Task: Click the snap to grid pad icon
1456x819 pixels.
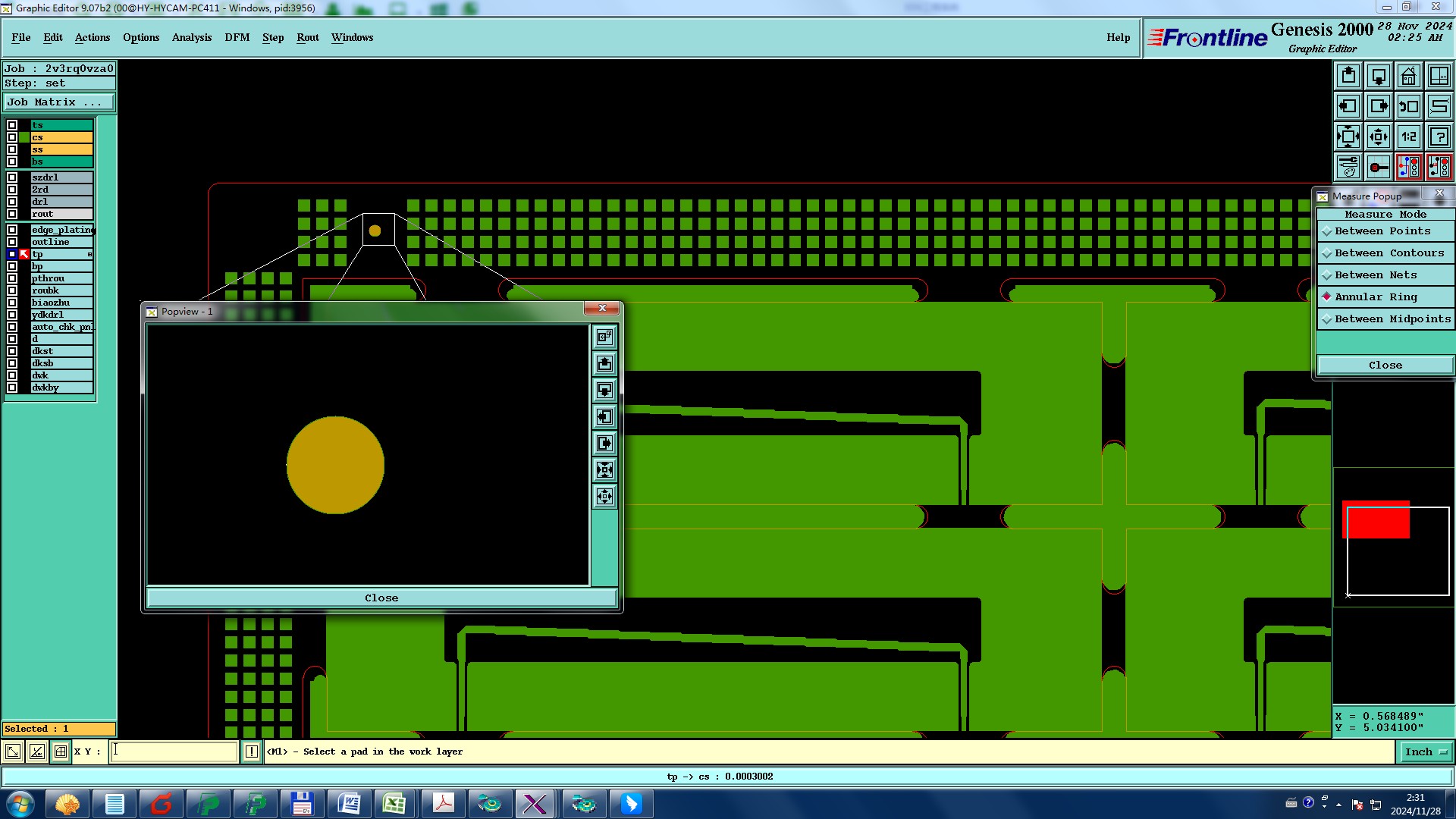Action: coord(1378,167)
